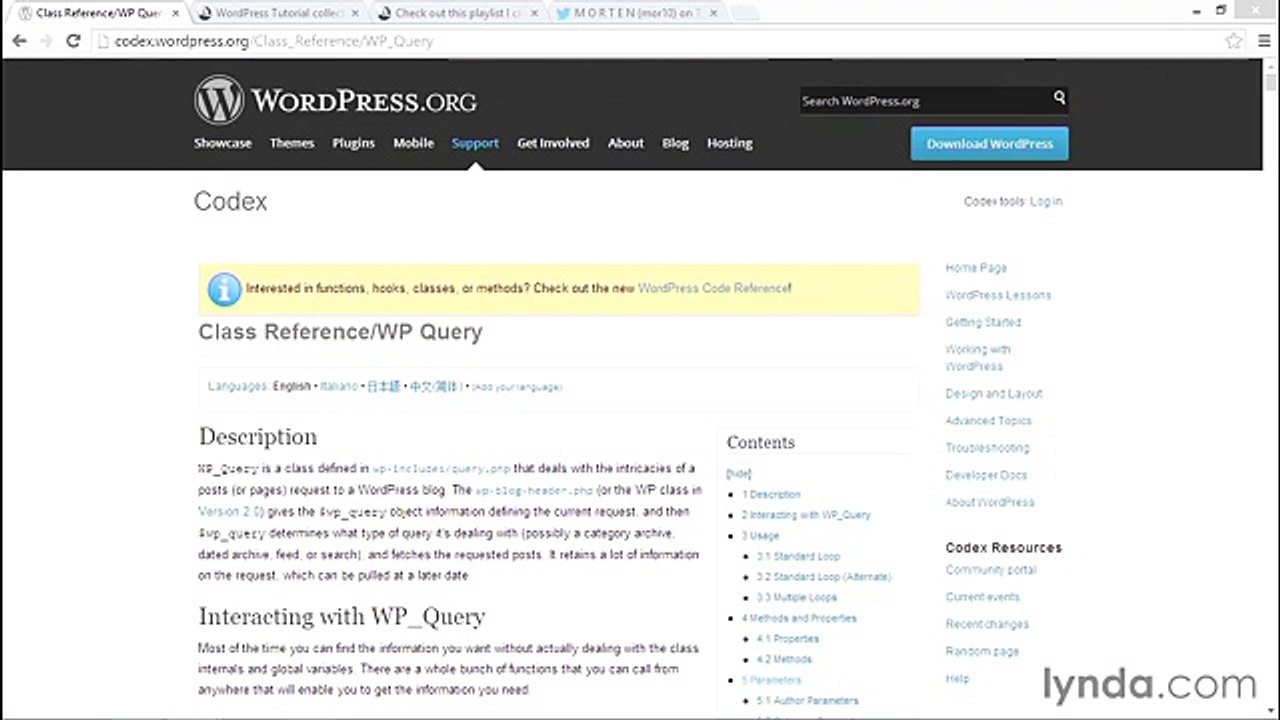The height and width of the screenshot is (720, 1280).
Task: Hide the Contents box via hide link
Action: 738,474
